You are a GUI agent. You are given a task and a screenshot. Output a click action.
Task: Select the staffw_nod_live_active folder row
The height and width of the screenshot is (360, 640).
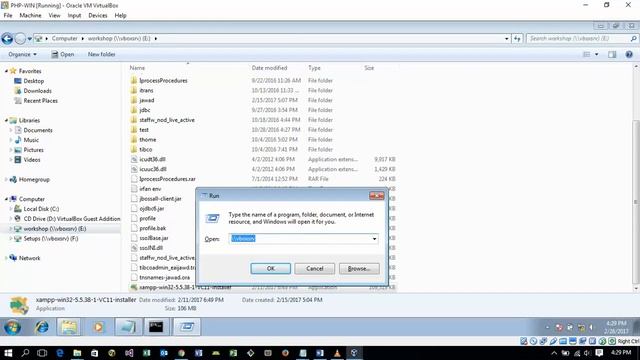point(262,120)
